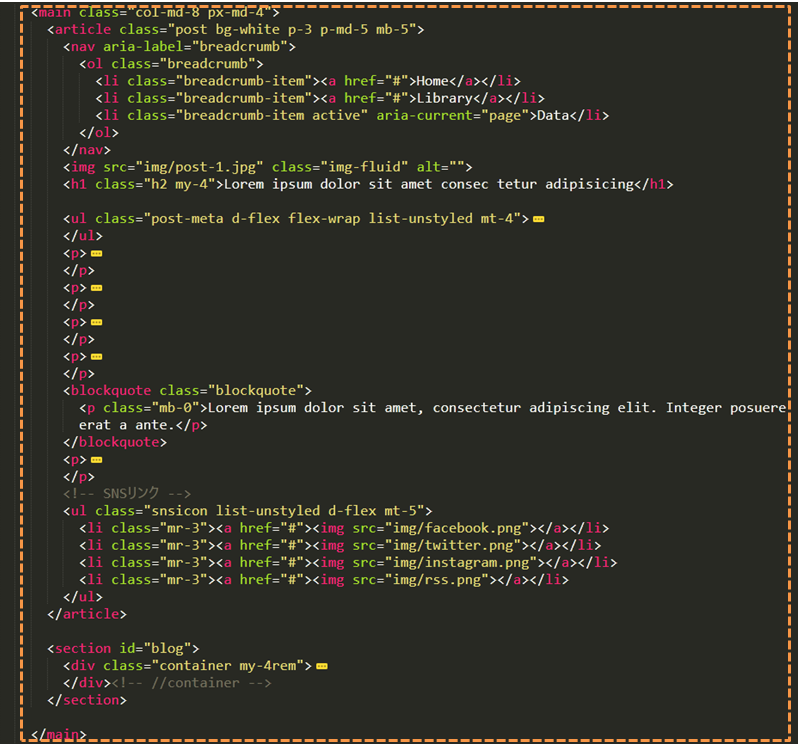Click the //container comment text
Viewport: 800px width, 745px height.
click(191, 683)
